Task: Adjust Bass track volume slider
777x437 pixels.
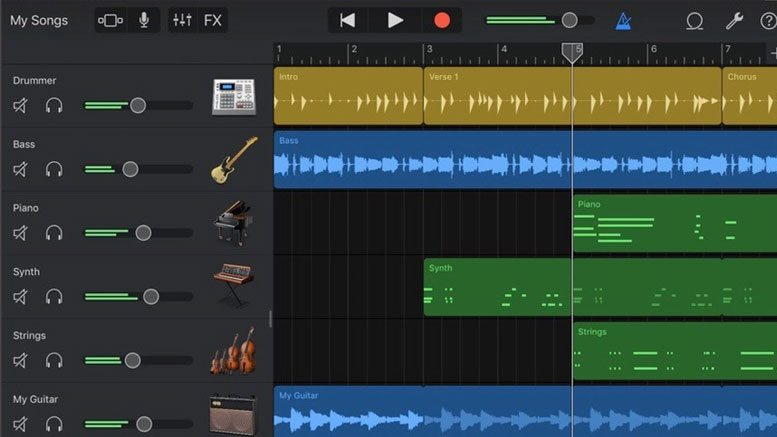Action: tap(130, 169)
